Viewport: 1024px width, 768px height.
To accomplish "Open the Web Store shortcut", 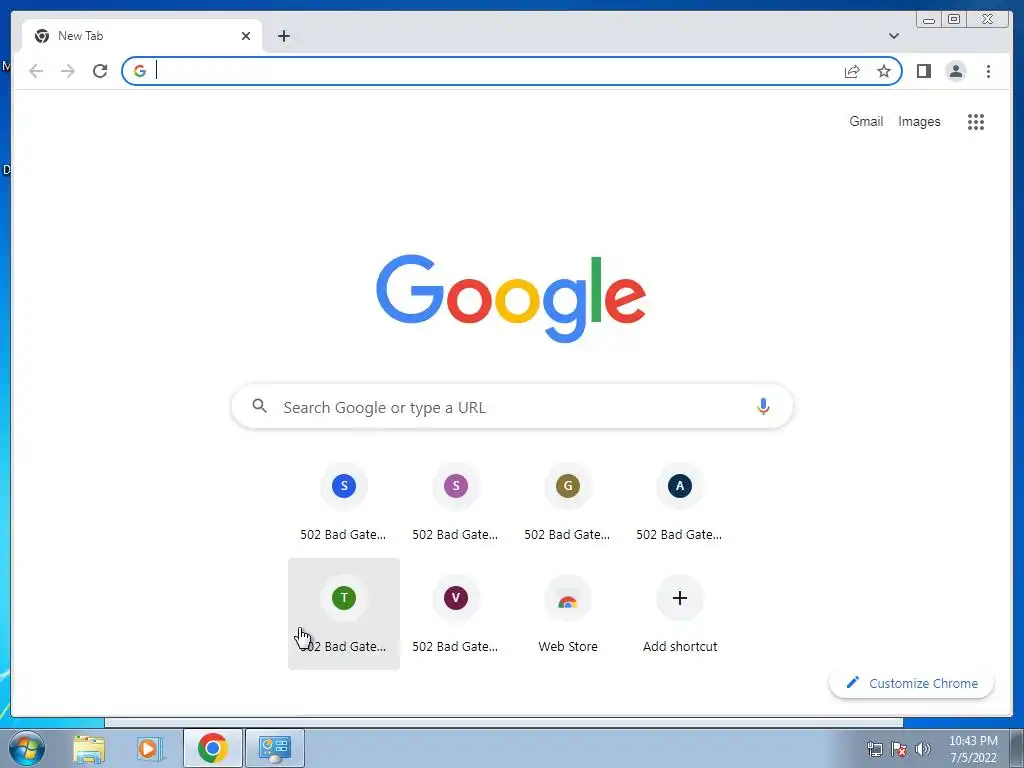I will pyautogui.click(x=568, y=613).
